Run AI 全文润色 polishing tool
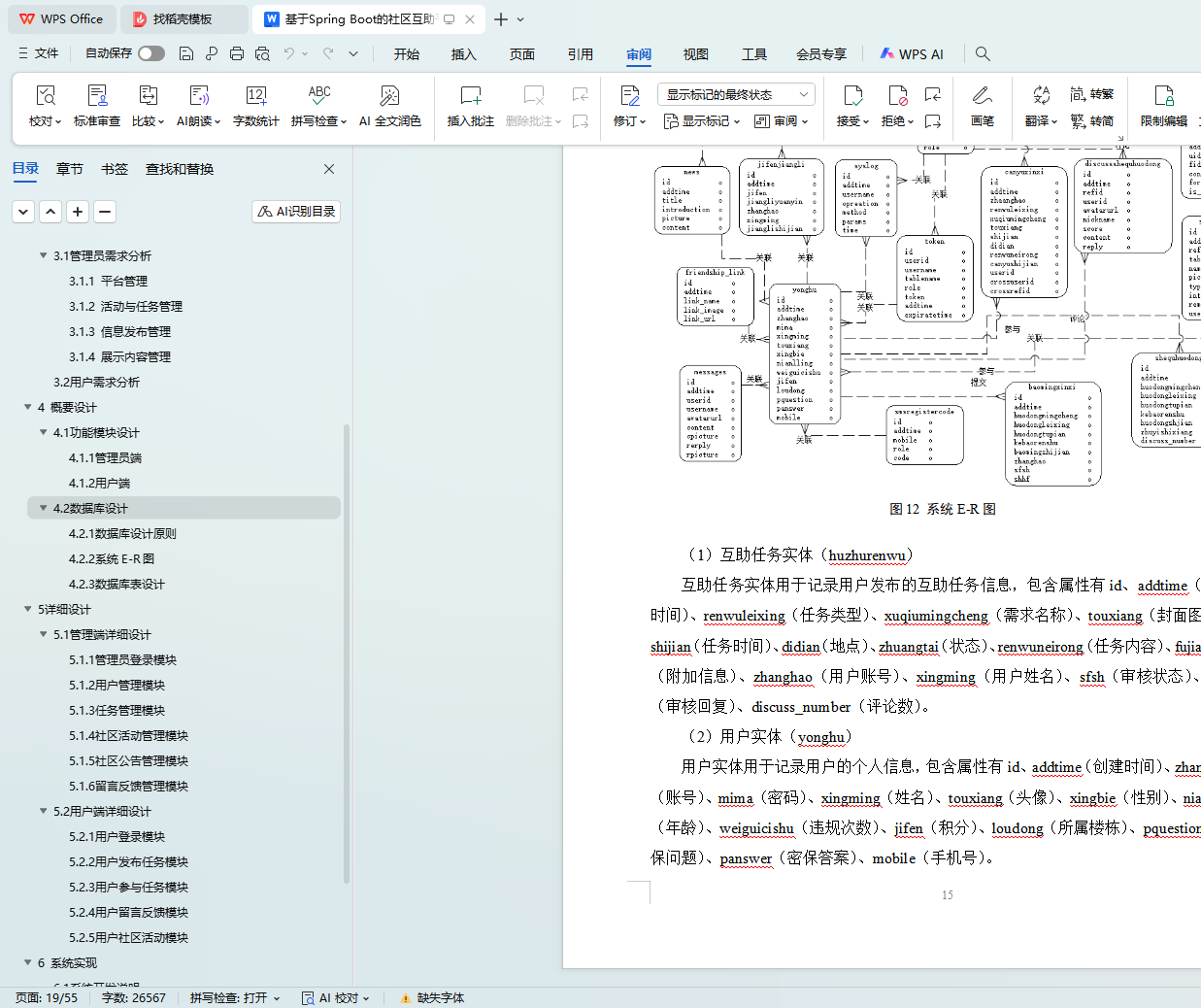This screenshot has height=1008, width=1201. tap(389, 96)
